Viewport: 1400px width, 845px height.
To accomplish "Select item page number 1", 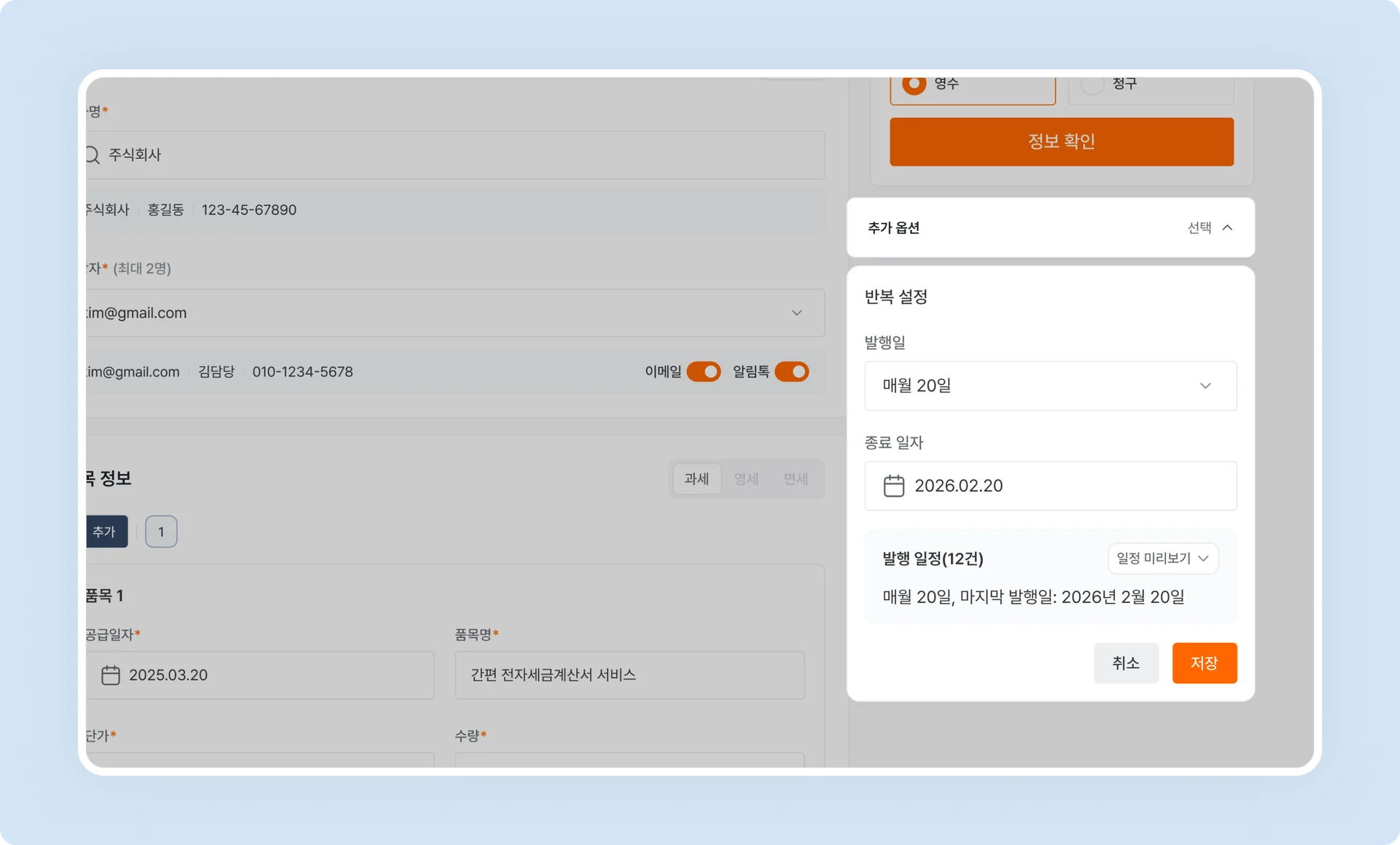I will pyautogui.click(x=160, y=531).
